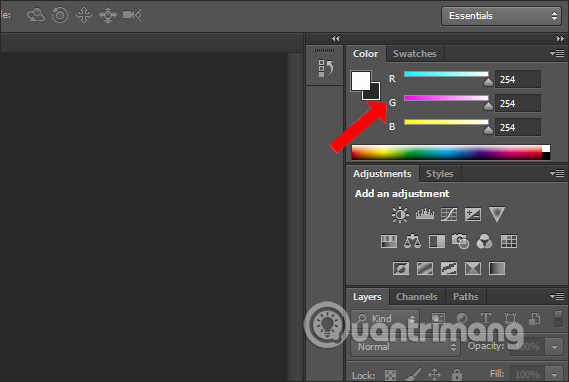Viewport: 569px width, 382px height.
Task: Add a Color Lookup adjustment
Action: pyautogui.click(x=509, y=241)
